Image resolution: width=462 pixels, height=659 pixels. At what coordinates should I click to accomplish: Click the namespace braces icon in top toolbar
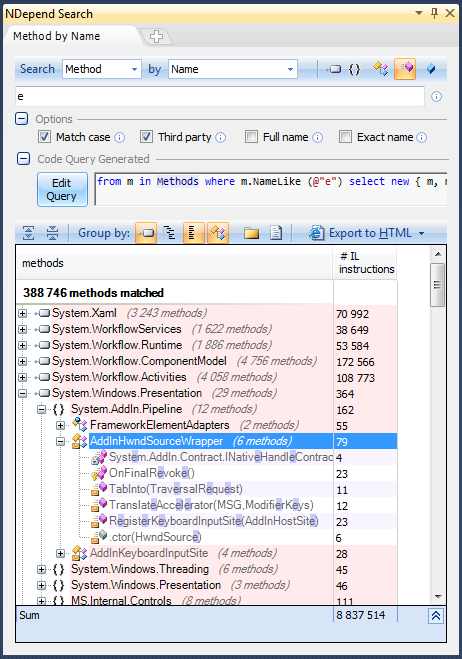pyautogui.click(x=354, y=69)
